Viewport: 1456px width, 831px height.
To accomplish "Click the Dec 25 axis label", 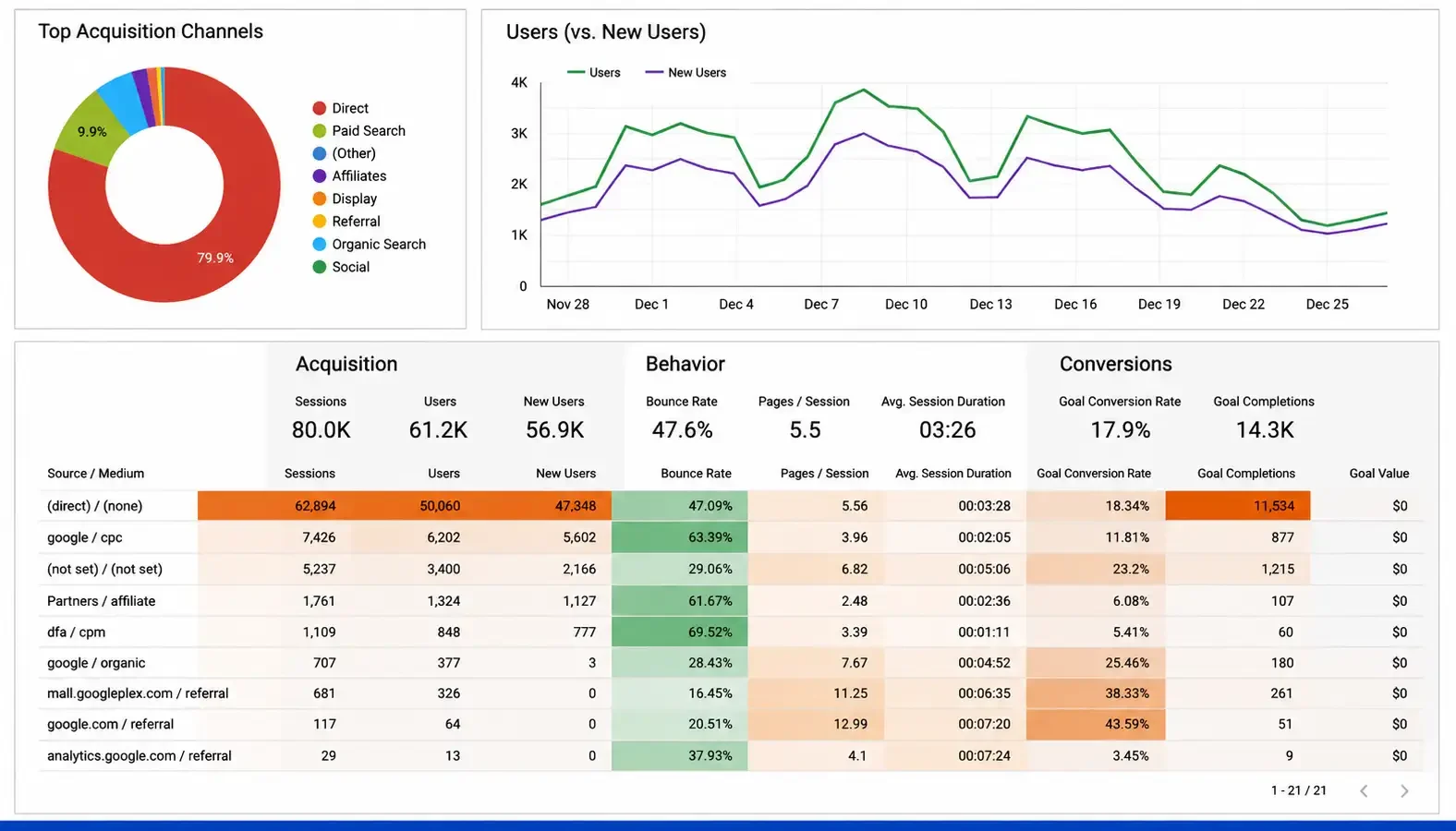I will [1328, 305].
